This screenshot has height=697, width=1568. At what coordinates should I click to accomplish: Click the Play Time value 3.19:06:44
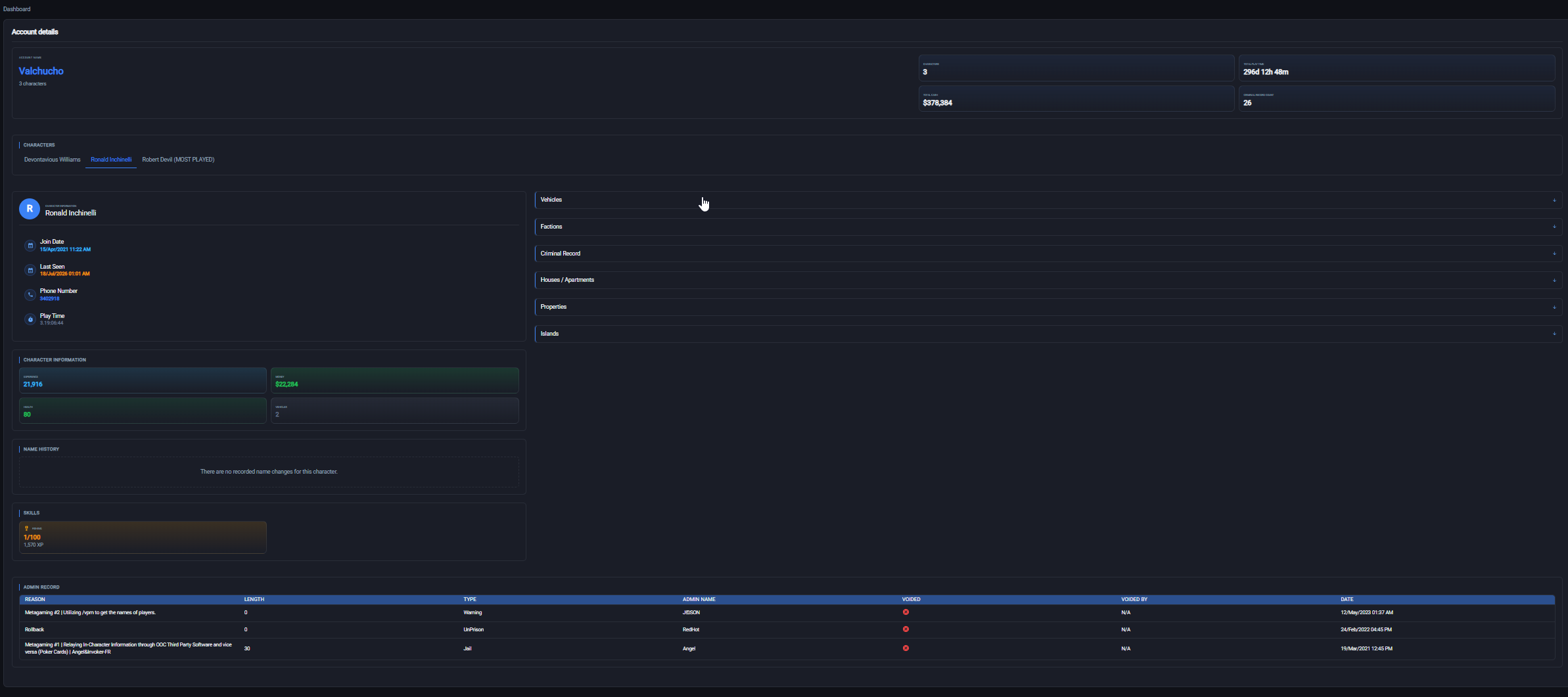point(51,323)
